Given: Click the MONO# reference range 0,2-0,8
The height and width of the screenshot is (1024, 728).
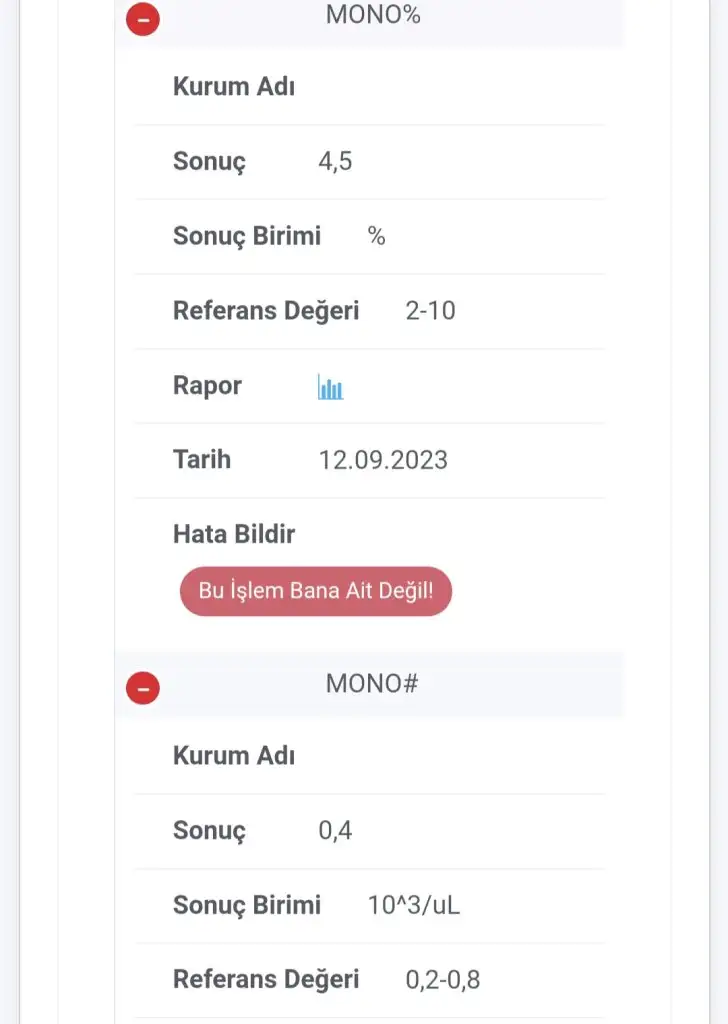Looking at the screenshot, I should [443, 980].
